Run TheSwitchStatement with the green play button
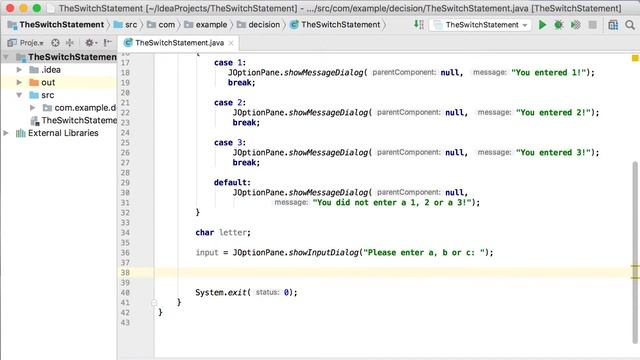 pyautogui.click(x=542, y=25)
